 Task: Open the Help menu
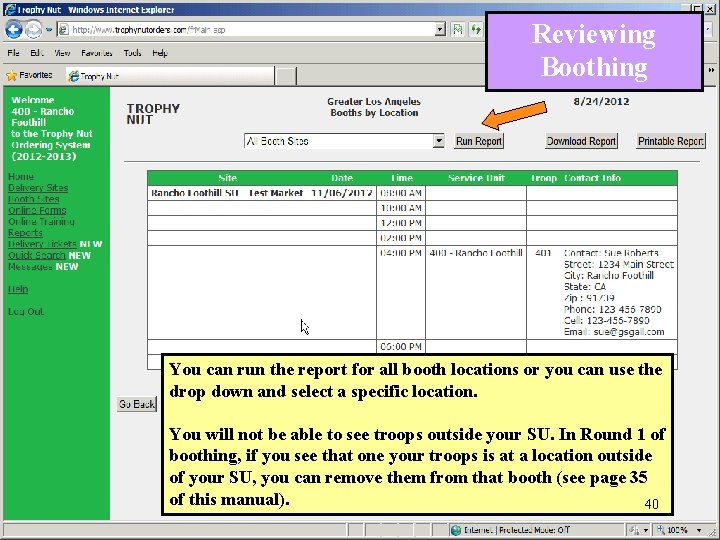click(x=160, y=53)
